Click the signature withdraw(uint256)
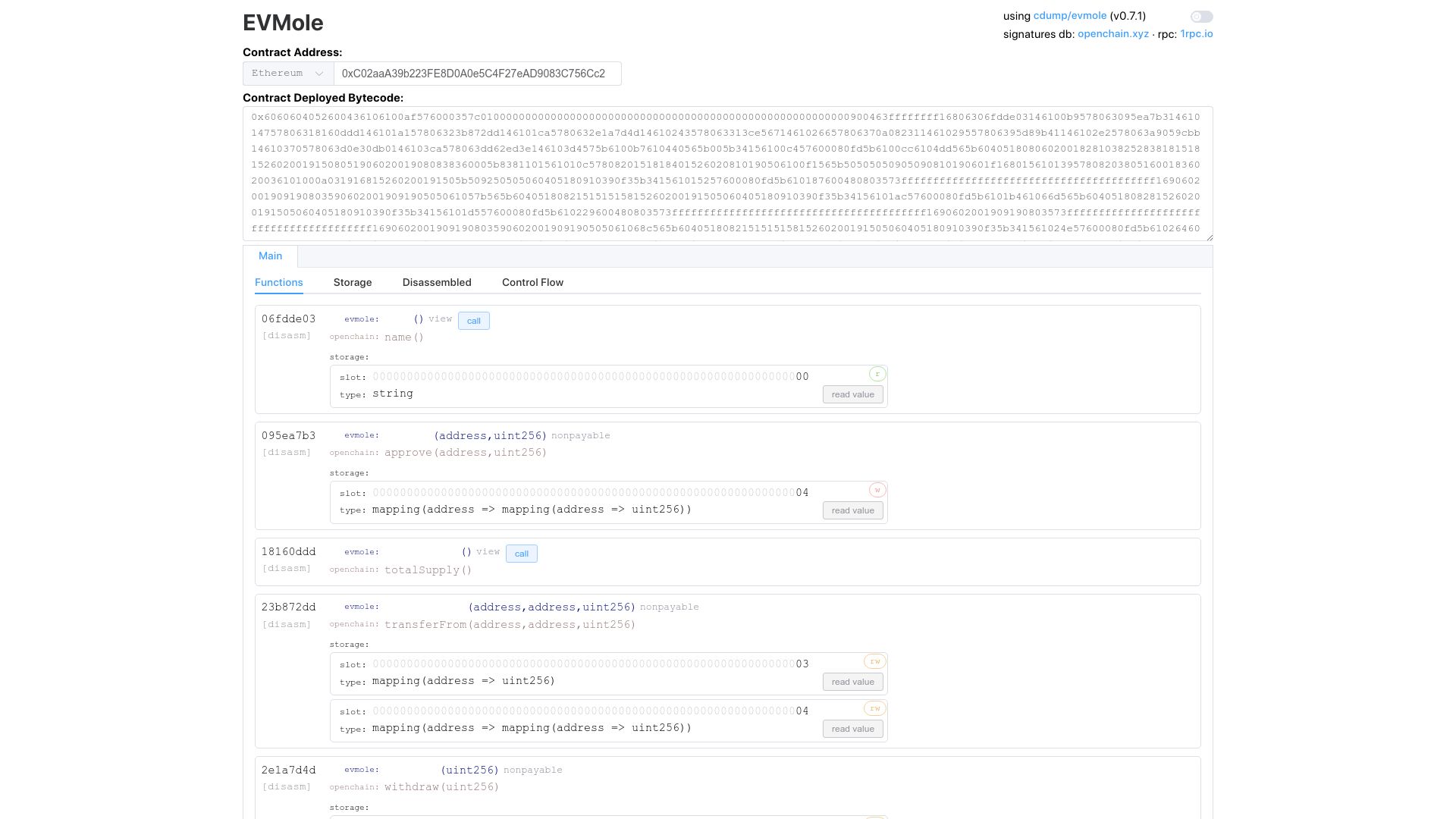 (442, 787)
